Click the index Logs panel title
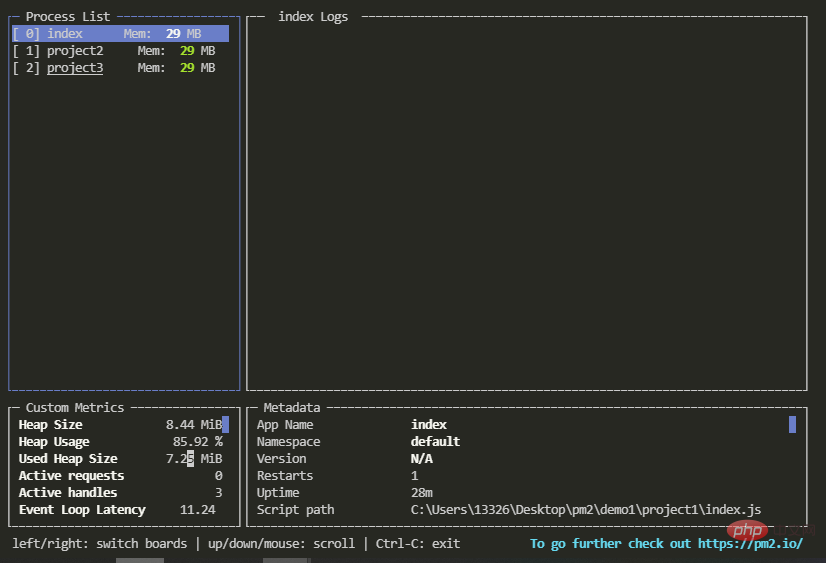Image resolution: width=826 pixels, height=563 pixels. point(313,17)
